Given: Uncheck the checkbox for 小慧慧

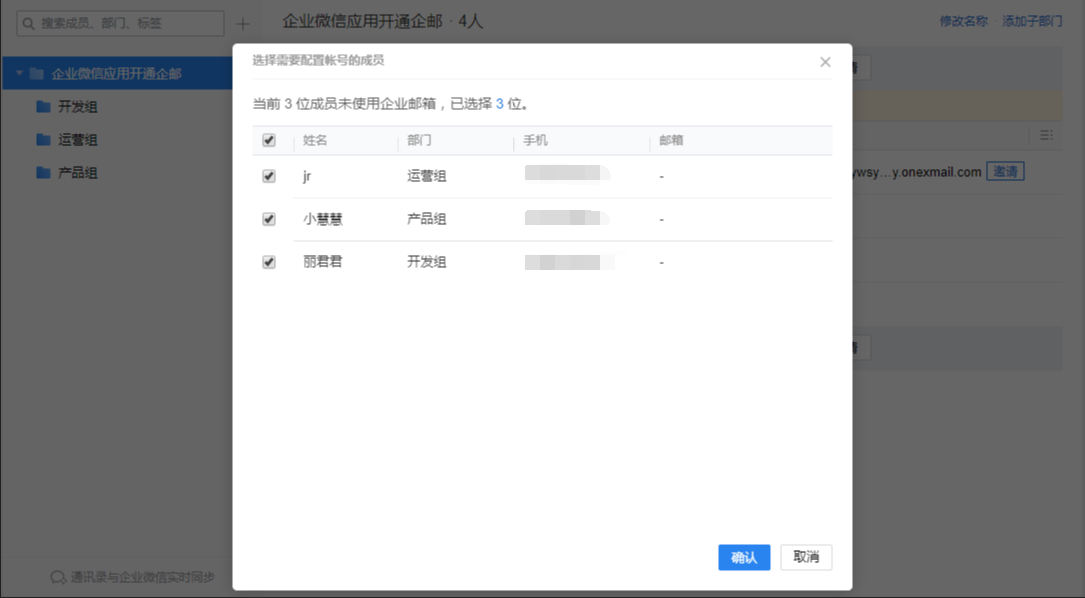Looking at the screenshot, I should point(269,219).
